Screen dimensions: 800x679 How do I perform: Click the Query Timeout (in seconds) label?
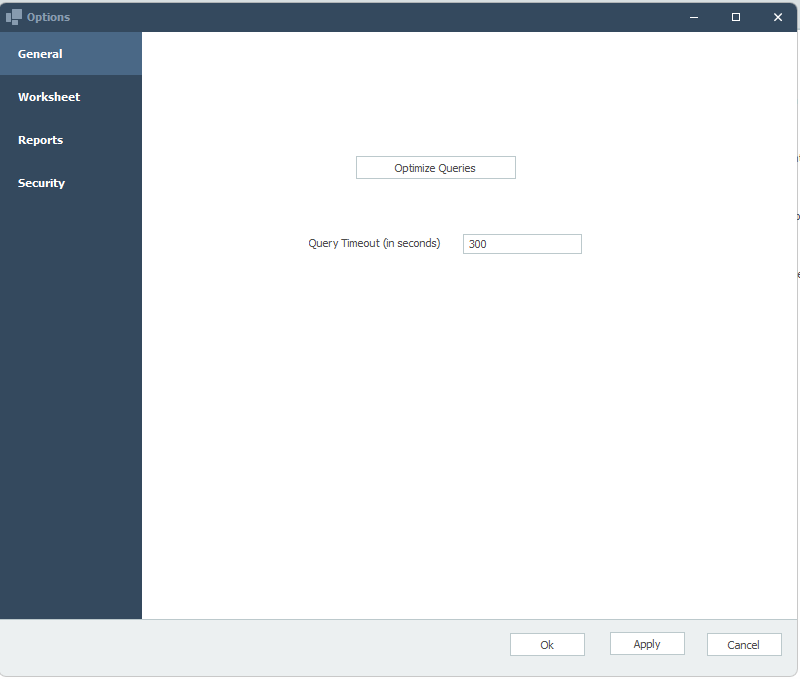[x=374, y=243]
